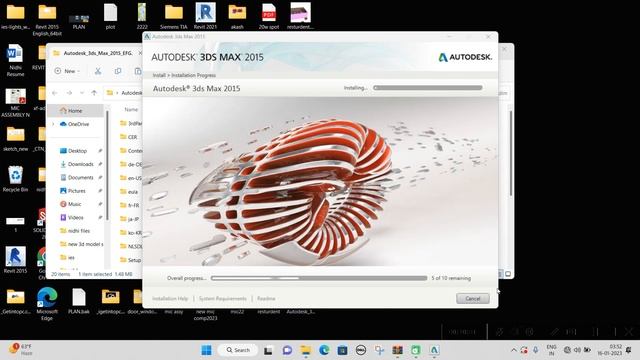
Task: Select the PLAN.bak desktop file
Action: coord(79,300)
